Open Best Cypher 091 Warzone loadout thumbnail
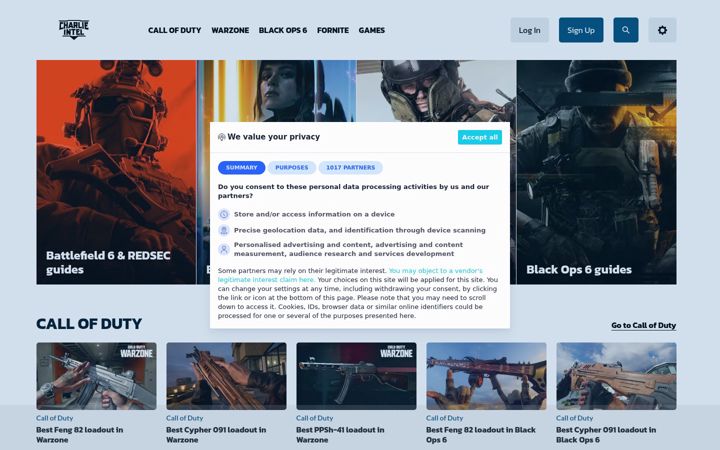Viewport: 720px width, 450px height. click(226, 376)
